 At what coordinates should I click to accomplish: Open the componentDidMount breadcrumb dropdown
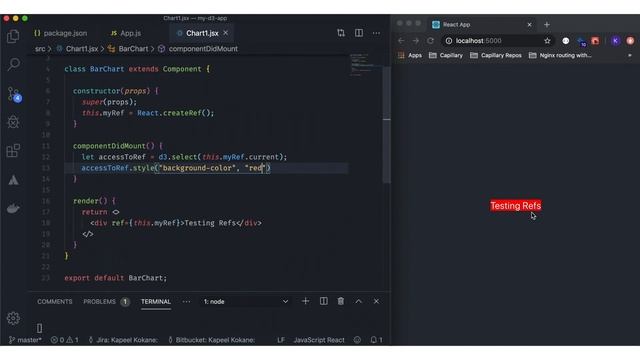tap(198, 49)
